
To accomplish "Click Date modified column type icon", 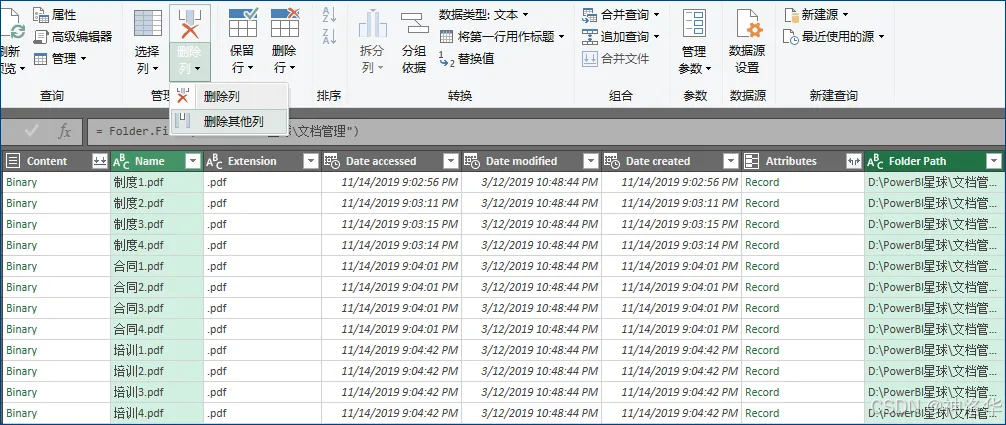I will click(471, 161).
